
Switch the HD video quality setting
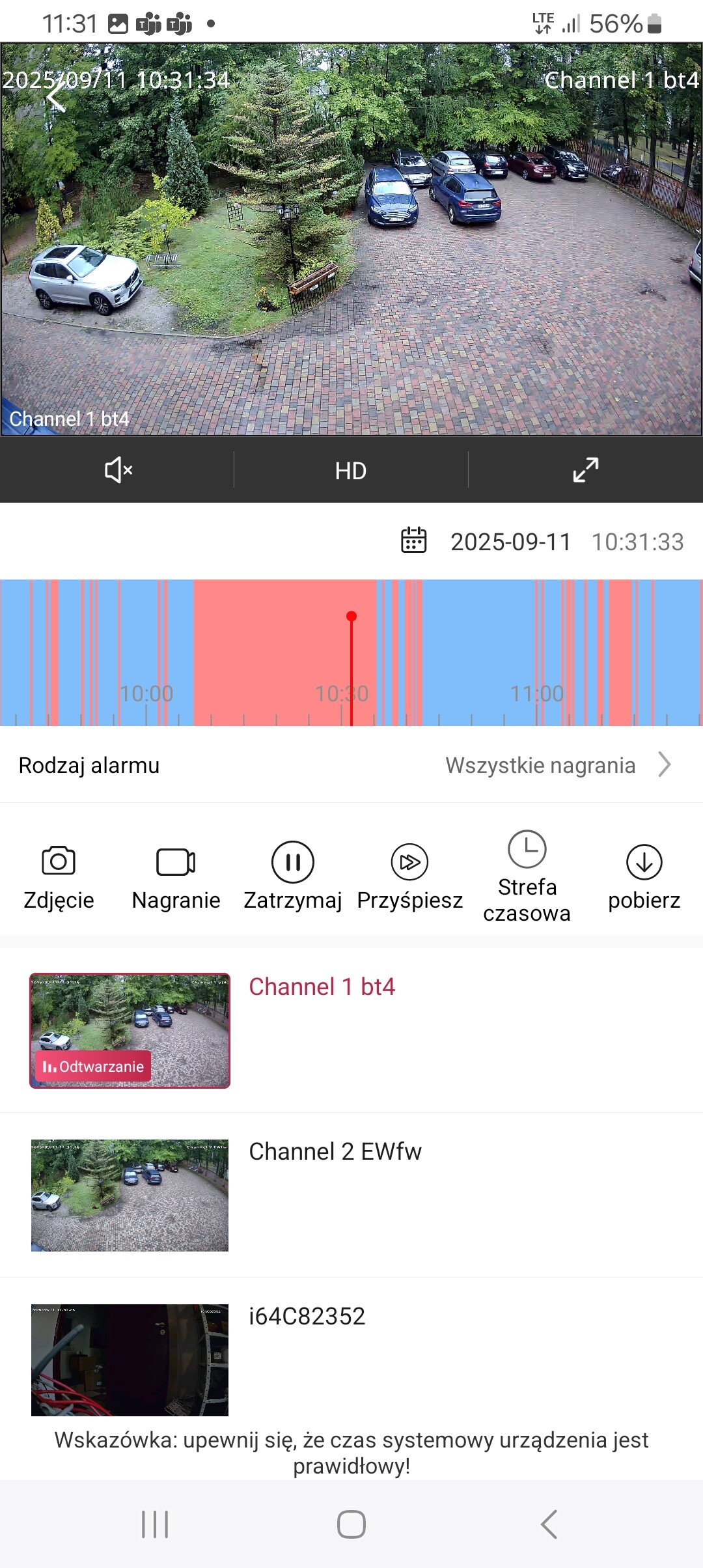pos(351,471)
